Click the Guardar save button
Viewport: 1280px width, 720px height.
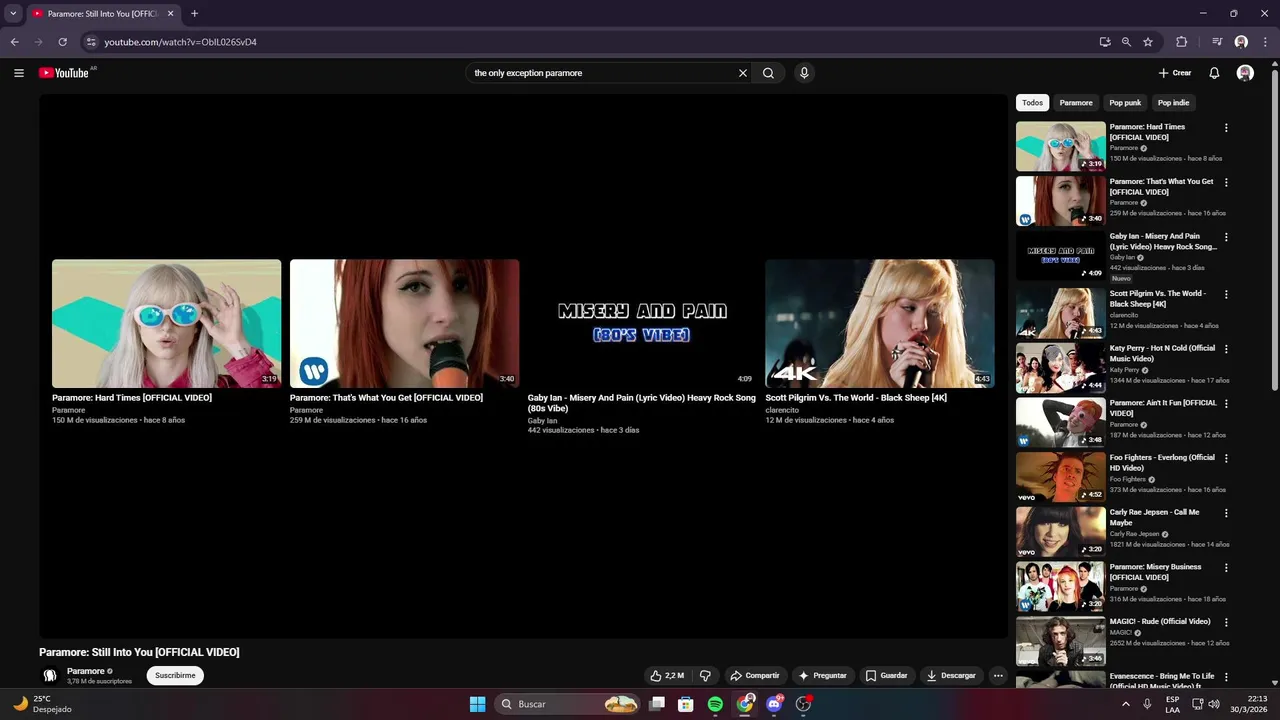(886, 676)
